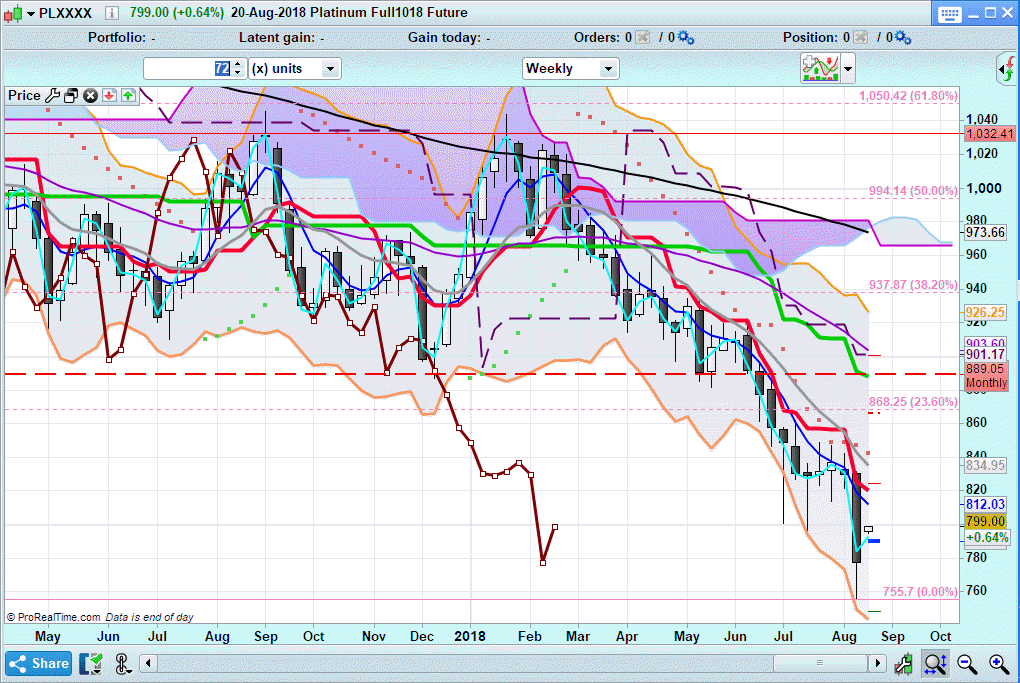1020x683 pixels.
Task: Click the add indicator chart icon
Action: pyautogui.click(x=820, y=68)
